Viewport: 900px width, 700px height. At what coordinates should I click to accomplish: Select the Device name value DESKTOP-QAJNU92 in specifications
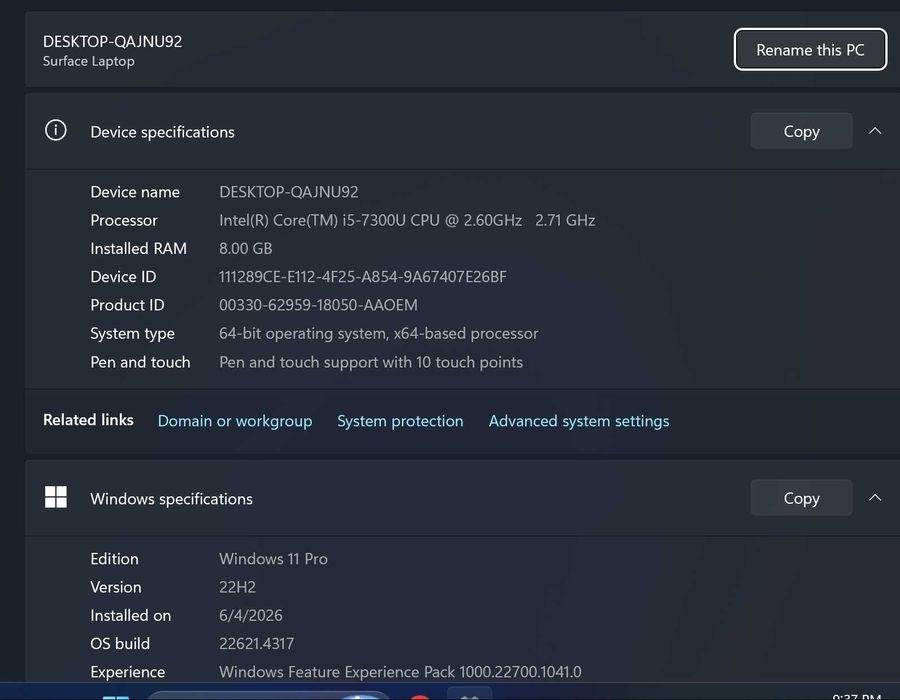tap(289, 192)
